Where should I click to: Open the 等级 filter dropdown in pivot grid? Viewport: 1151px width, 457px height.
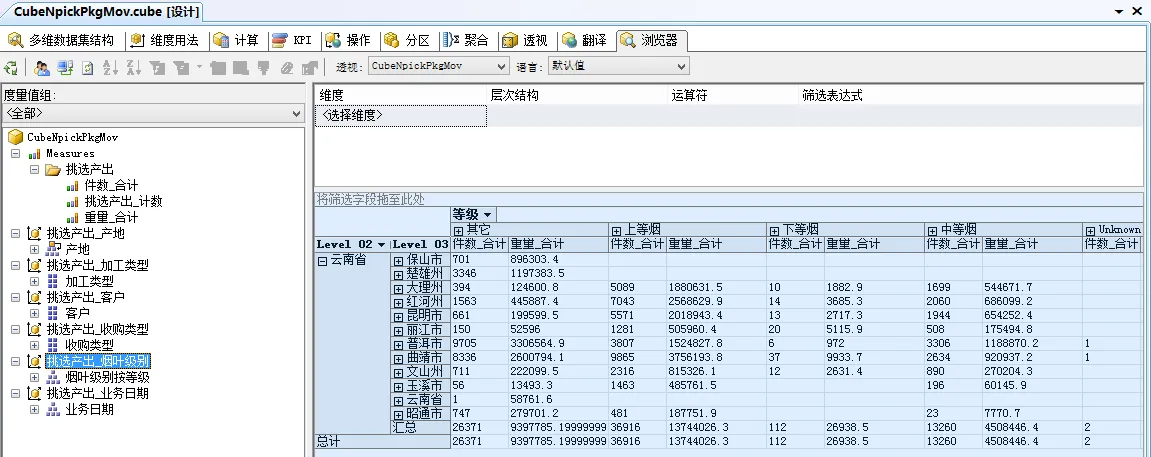pos(487,214)
